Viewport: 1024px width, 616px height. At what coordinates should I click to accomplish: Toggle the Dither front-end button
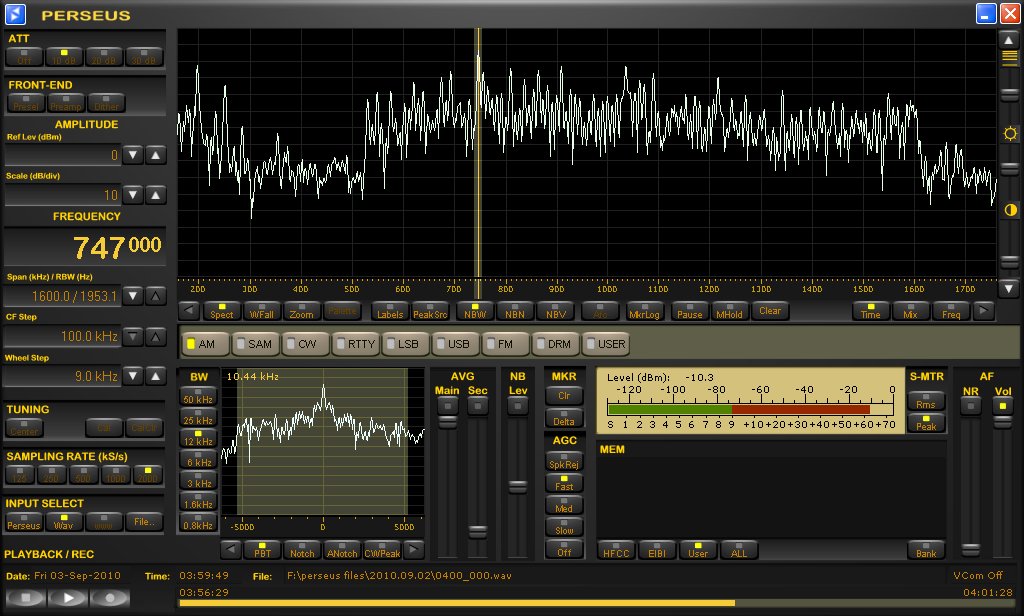pos(106,103)
